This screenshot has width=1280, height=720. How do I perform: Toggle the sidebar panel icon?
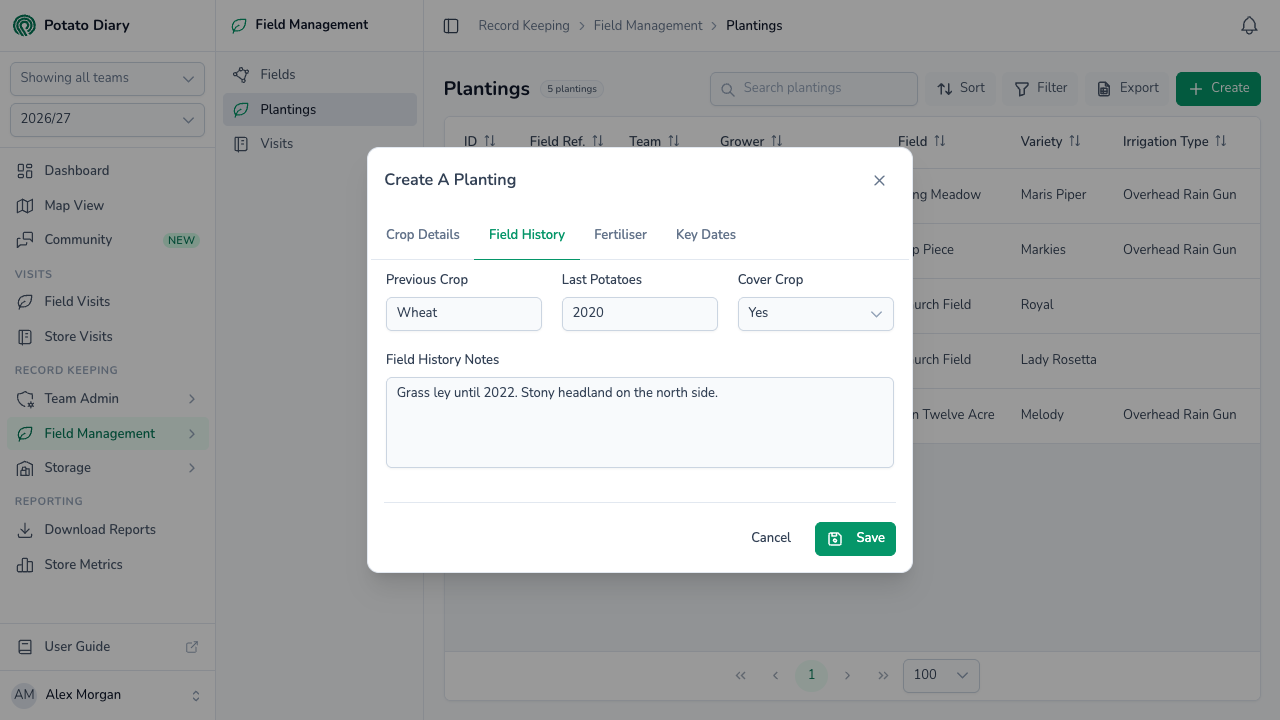coord(451,26)
